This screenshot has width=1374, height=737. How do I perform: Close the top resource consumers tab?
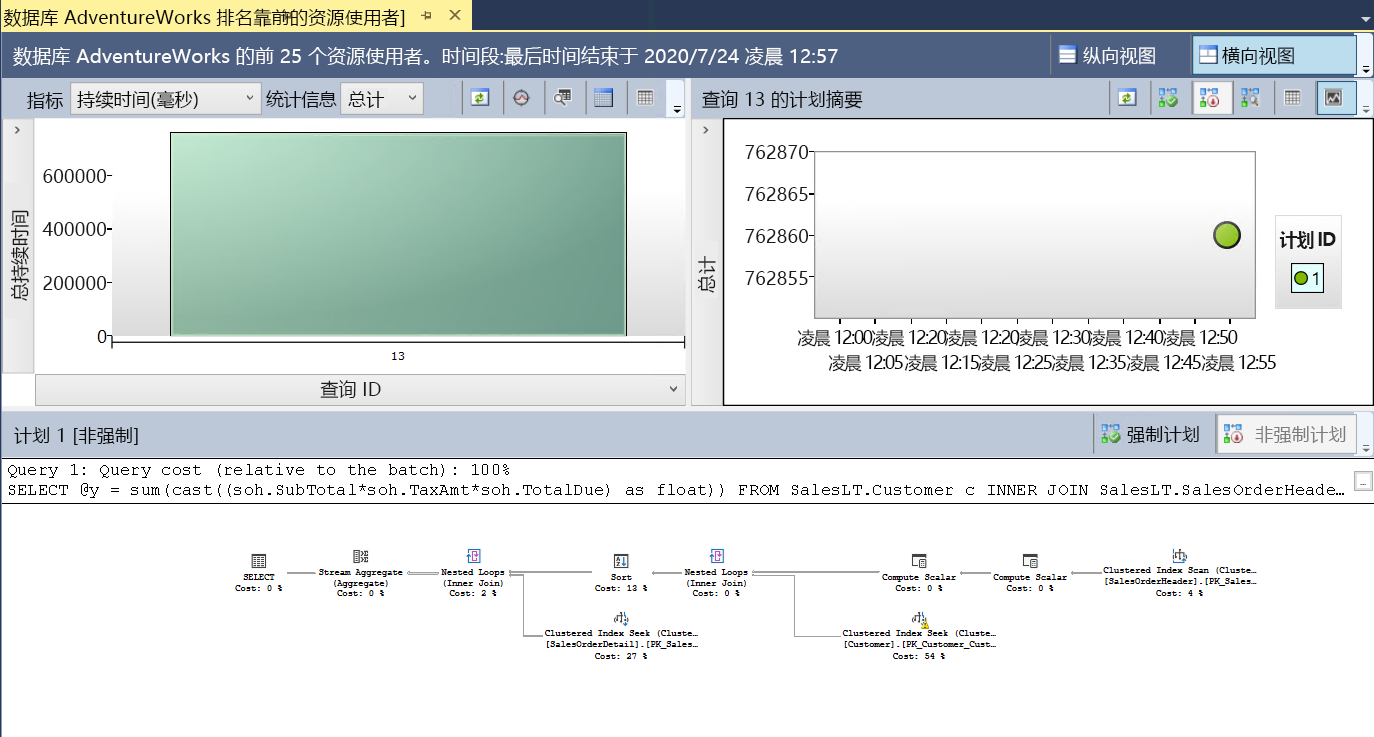[455, 15]
